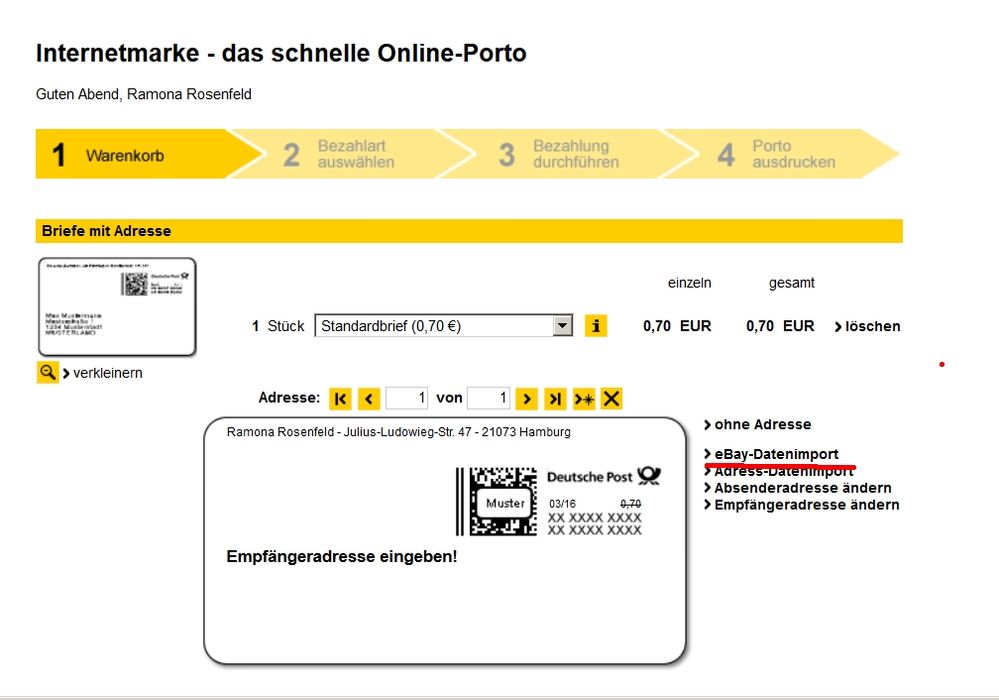Open the Standardbrief product dropdown
Screen dimensions: 999x700
coord(562,326)
